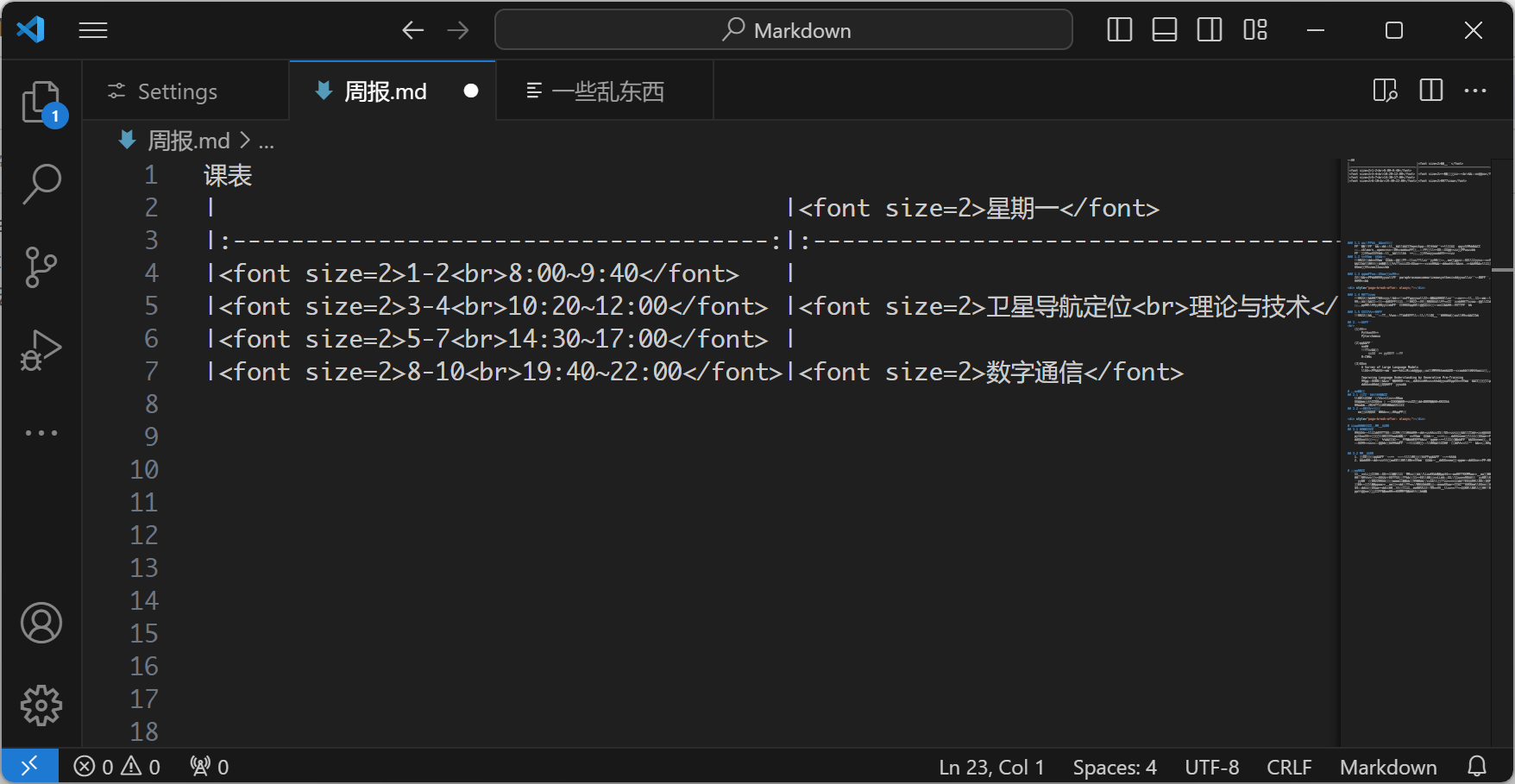Change end of line sequence CRLF
Screen dimensions: 1515x784
pyautogui.click(x=1289, y=767)
